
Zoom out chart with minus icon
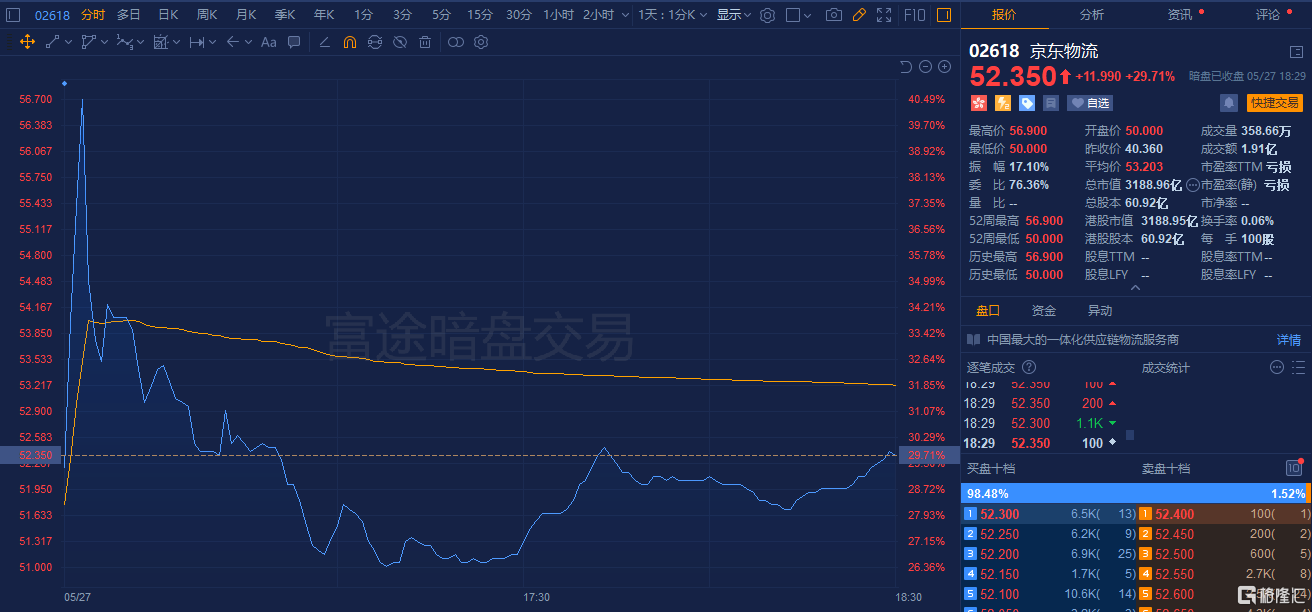click(925, 66)
